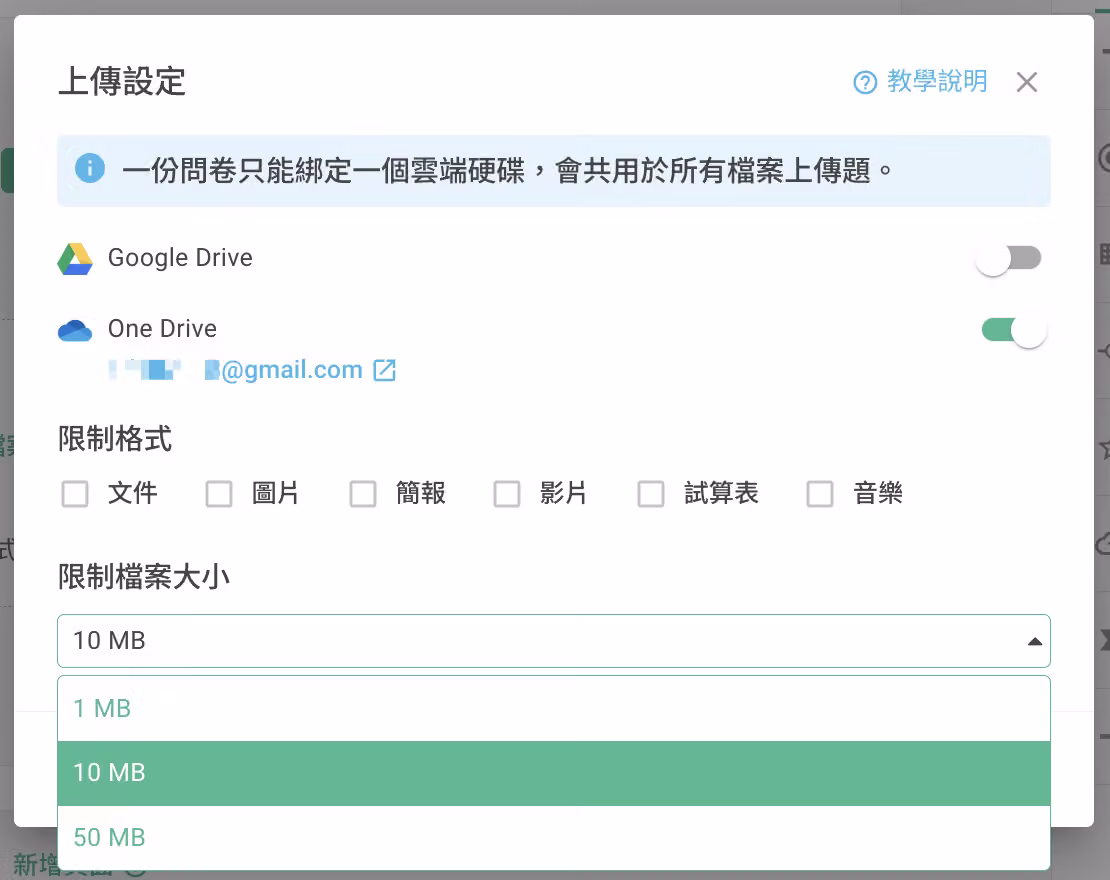Open the 教學說明 help link
The width and height of the screenshot is (1110, 880).
[x=920, y=82]
